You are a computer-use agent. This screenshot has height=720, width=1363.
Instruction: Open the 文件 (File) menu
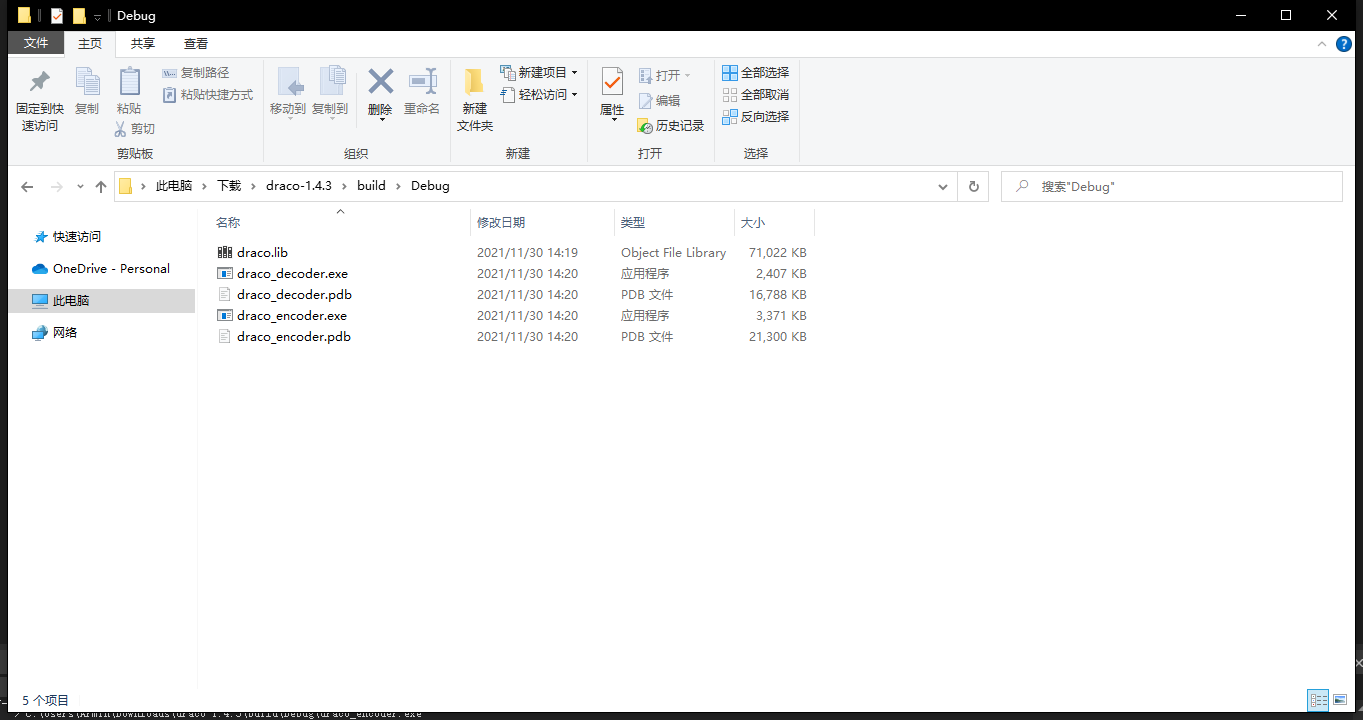point(35,43)
